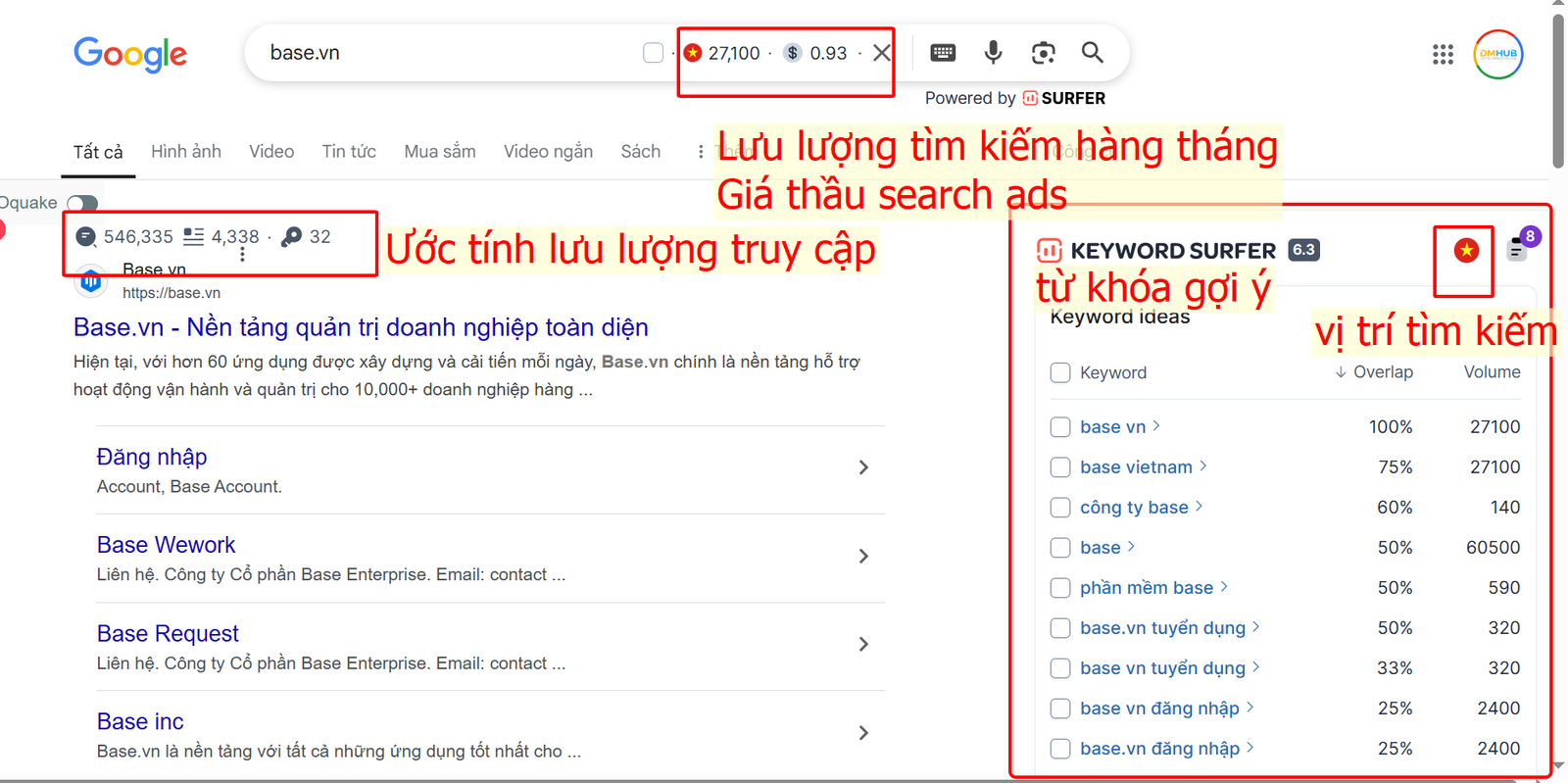Click Vietnam flag icon in search bar
This screenshot has width=1568, height=783.
(693, 53)
